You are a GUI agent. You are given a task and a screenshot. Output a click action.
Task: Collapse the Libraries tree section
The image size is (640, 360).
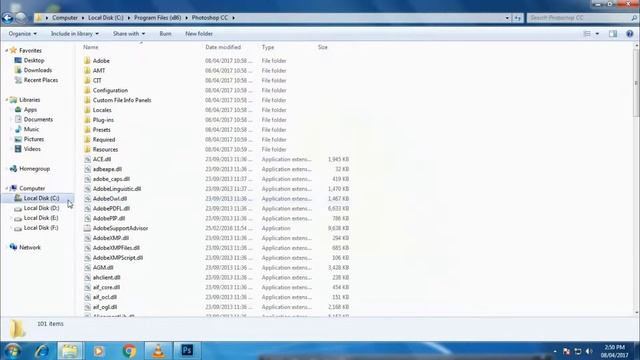6,100
